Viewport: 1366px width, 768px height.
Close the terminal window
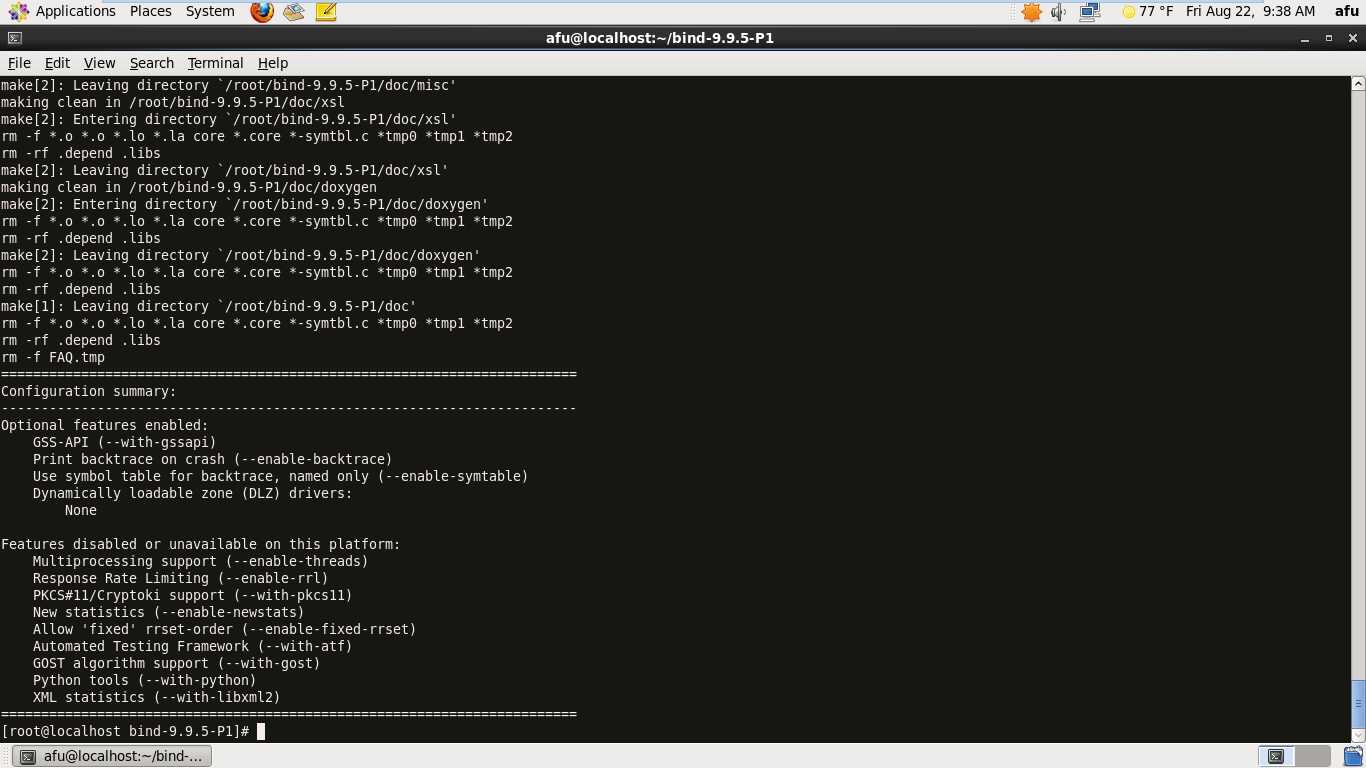(1351, 38)
